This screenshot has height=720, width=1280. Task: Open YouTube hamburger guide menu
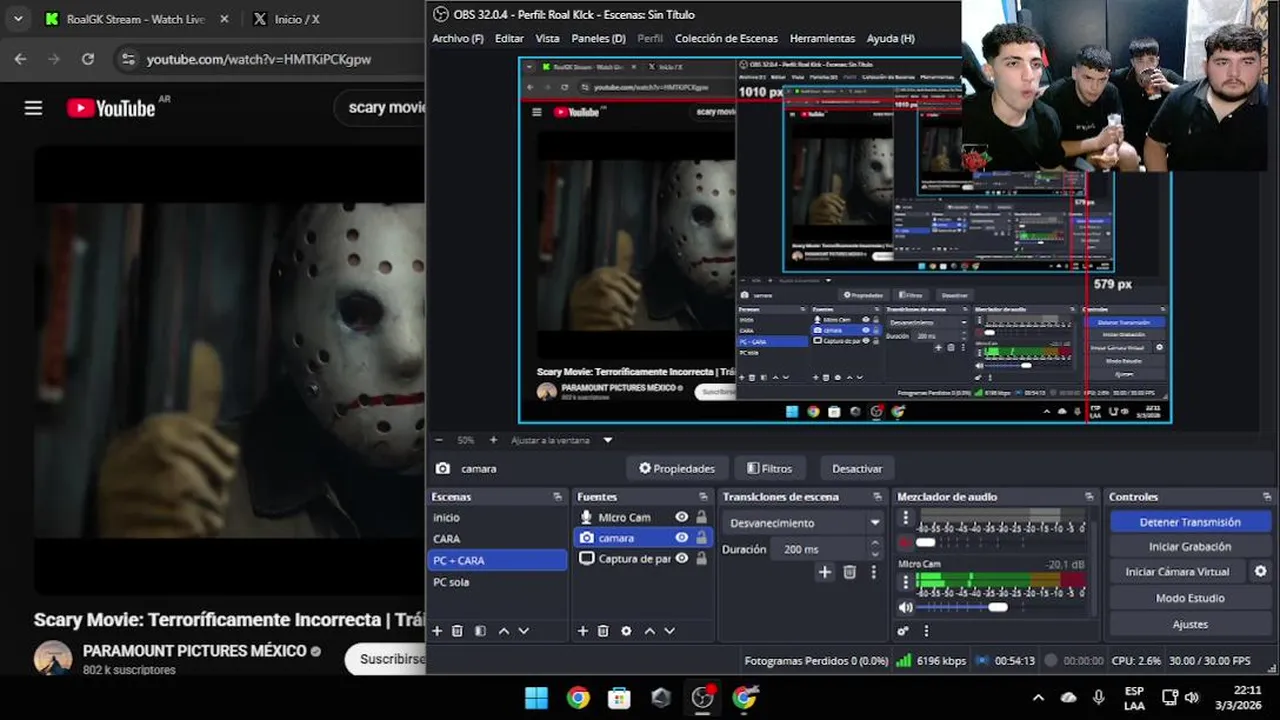point(34,108)
